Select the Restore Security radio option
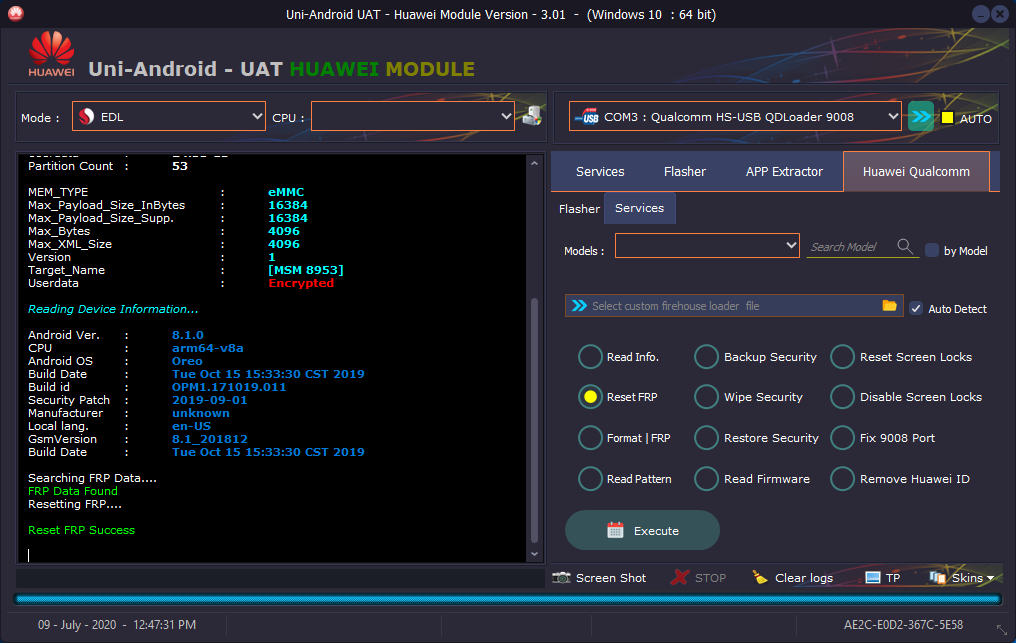Image resolution: width=1016 pixels, height=643 pixels. pos(706,438)
